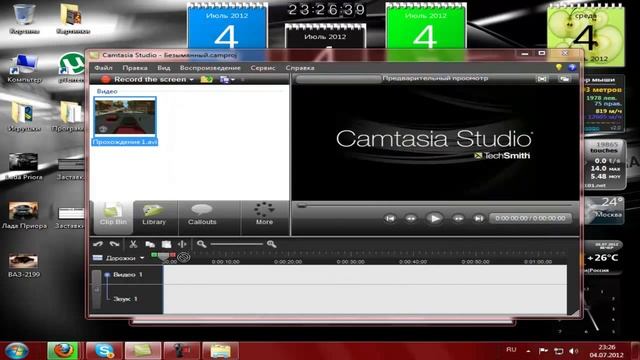Click the blue help question icon
Image resolution: width=640 pixels, height=360 pixels.
tap(572, 67)
